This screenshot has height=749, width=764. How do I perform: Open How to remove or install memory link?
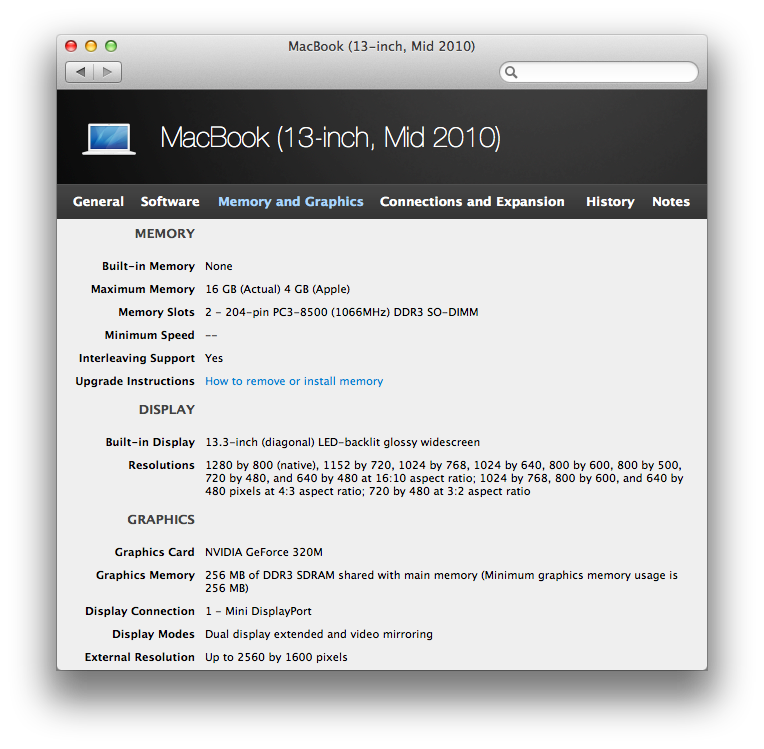pyautogui.click(x=294, y=381)
